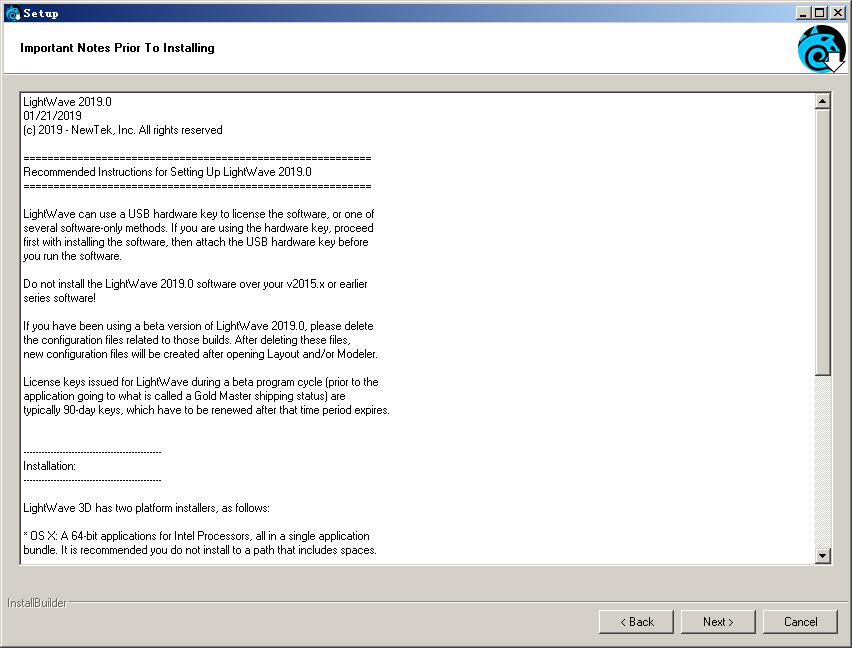Image resolution: width=852 pixels, height=648 pixels.
Task: Click the scrollbar up arrow
Action: [x=823, y=101]
